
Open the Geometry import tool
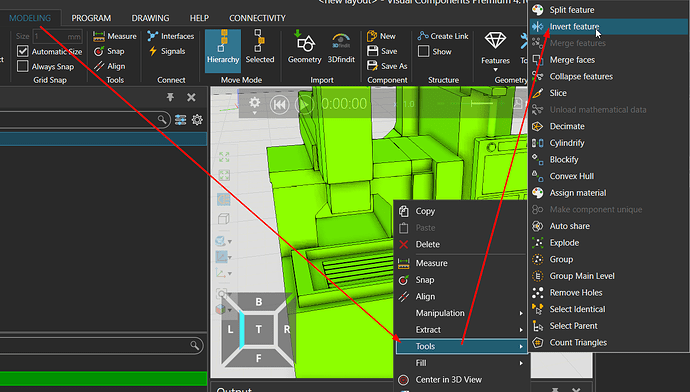tap(305, 47)
